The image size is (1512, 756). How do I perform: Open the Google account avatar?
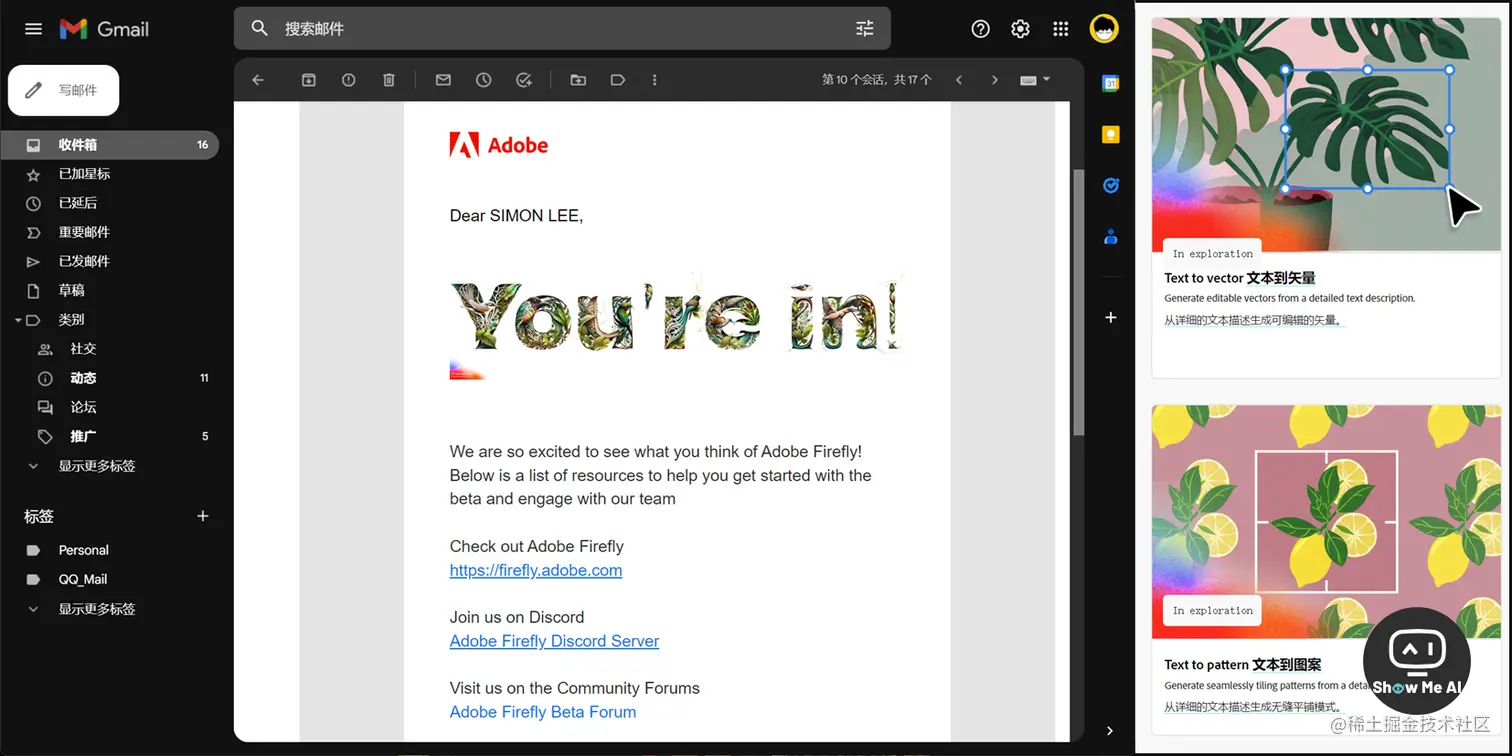pyautogui.click(x=1104, y=29)
